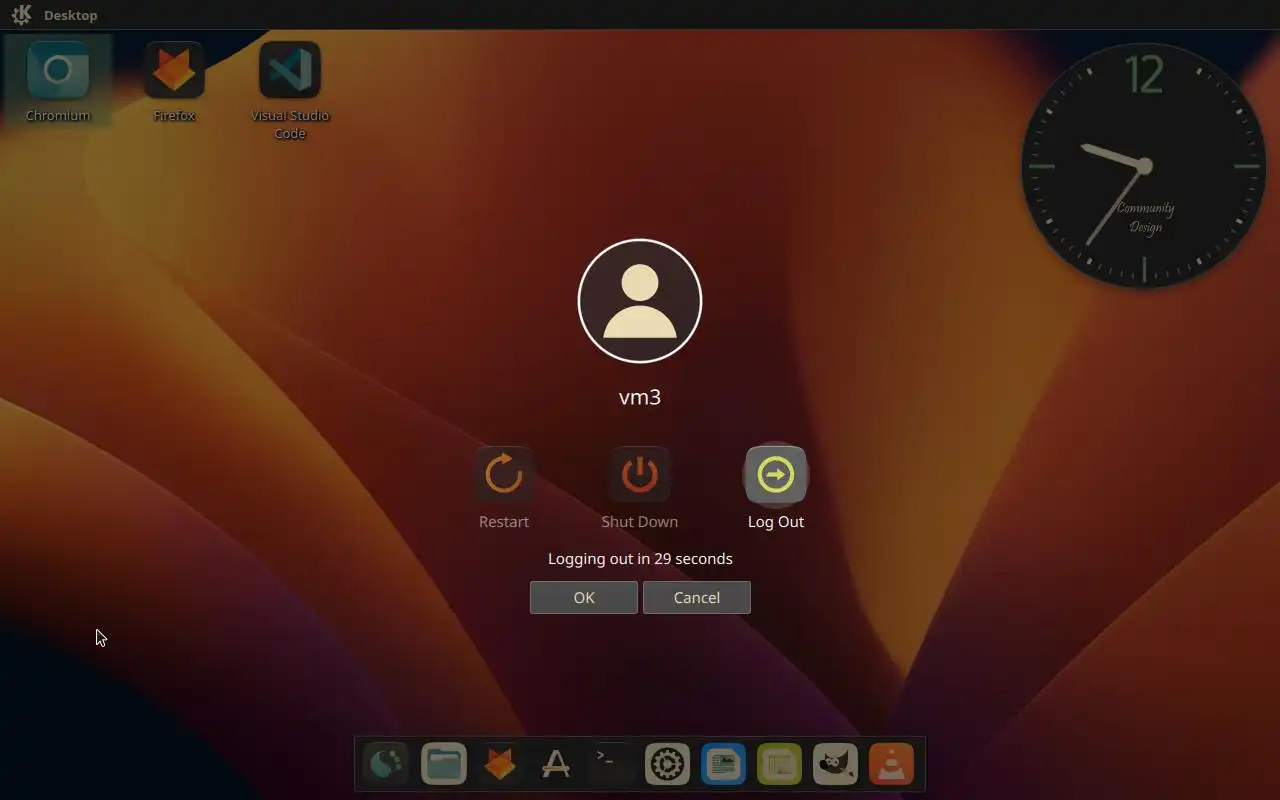Launch VLC media player from the dock

click(891, 765)
